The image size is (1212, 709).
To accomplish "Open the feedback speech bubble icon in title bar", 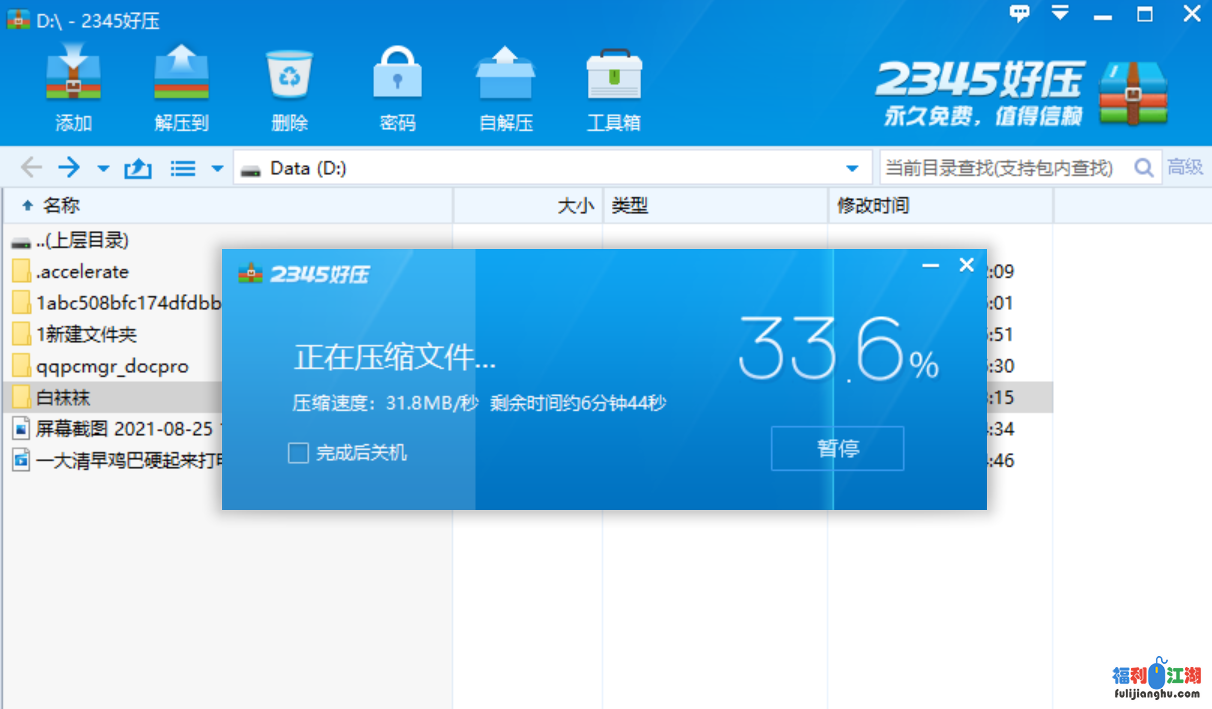I will pos(1019,14).
